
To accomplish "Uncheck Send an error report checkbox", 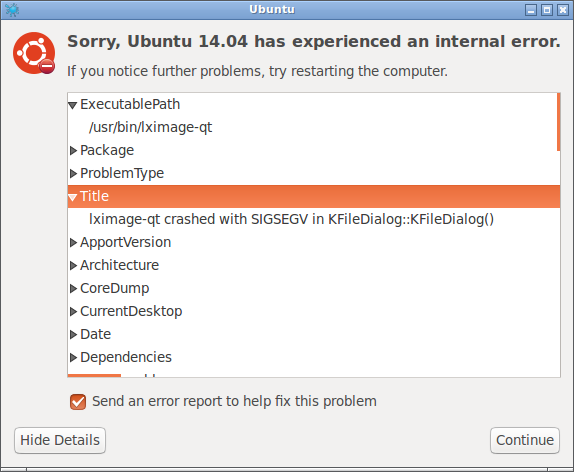I will (x=78, y=402).
